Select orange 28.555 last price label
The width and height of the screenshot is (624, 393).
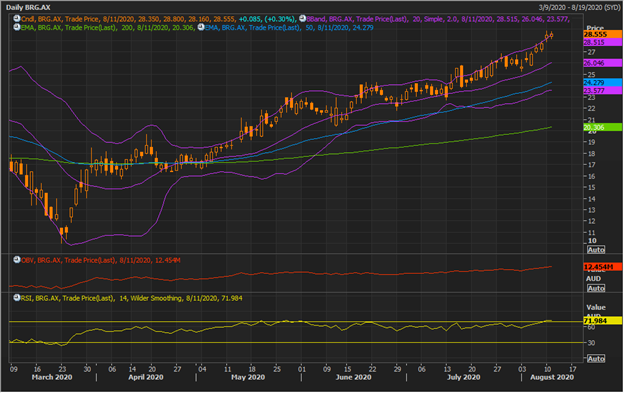[603, 35]
